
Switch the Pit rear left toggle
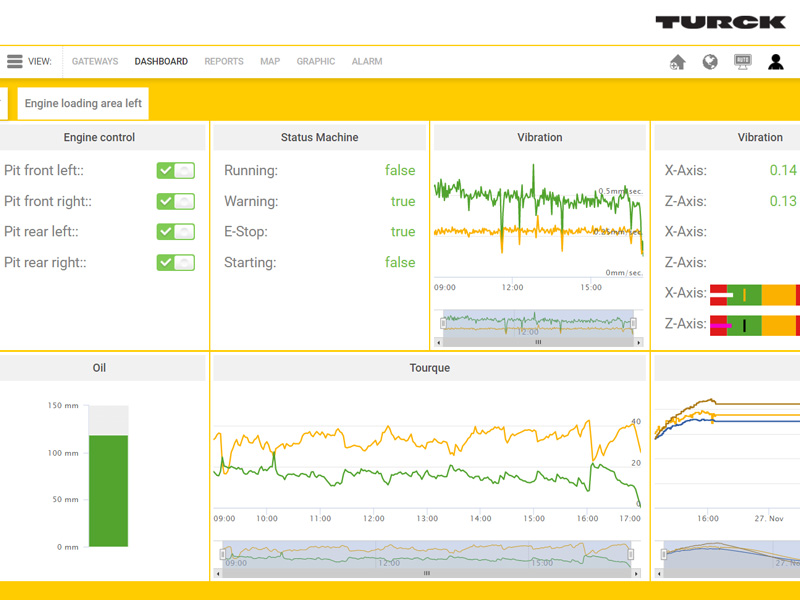[x=175, y=232]
